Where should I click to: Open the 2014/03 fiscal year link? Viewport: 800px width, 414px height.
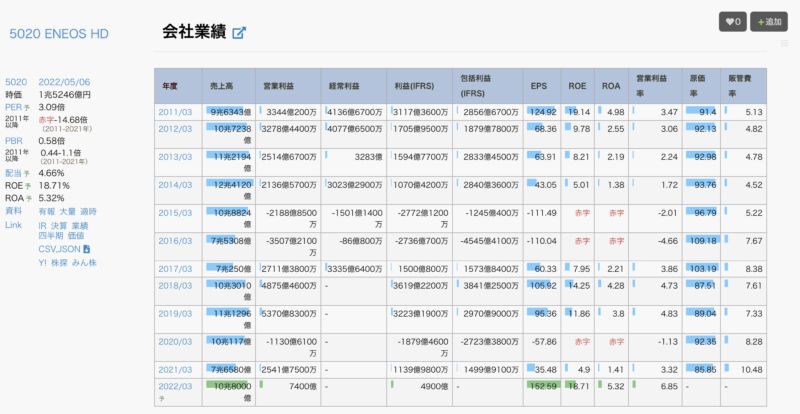[x=175, y=185]
